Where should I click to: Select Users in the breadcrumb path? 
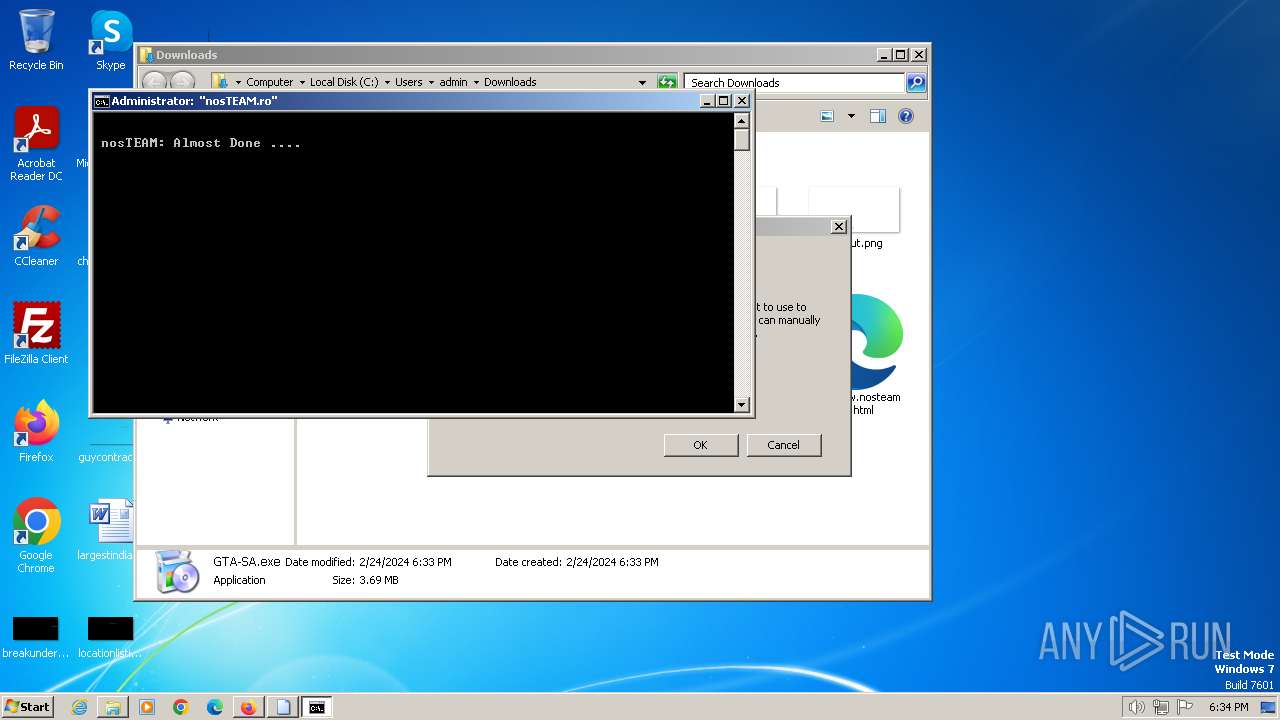408,82
